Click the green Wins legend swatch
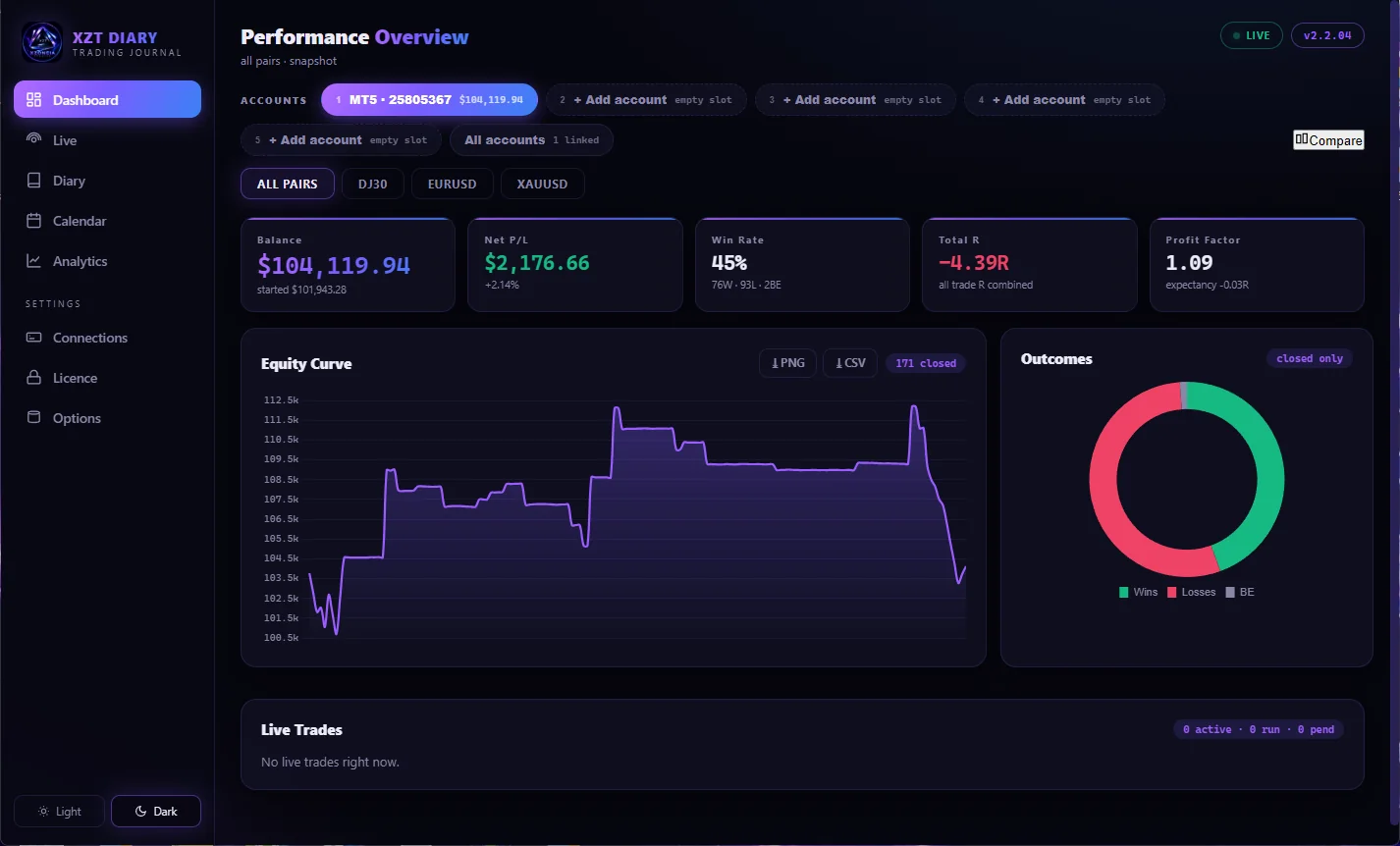1400x846 pixels. (1123, 592)
